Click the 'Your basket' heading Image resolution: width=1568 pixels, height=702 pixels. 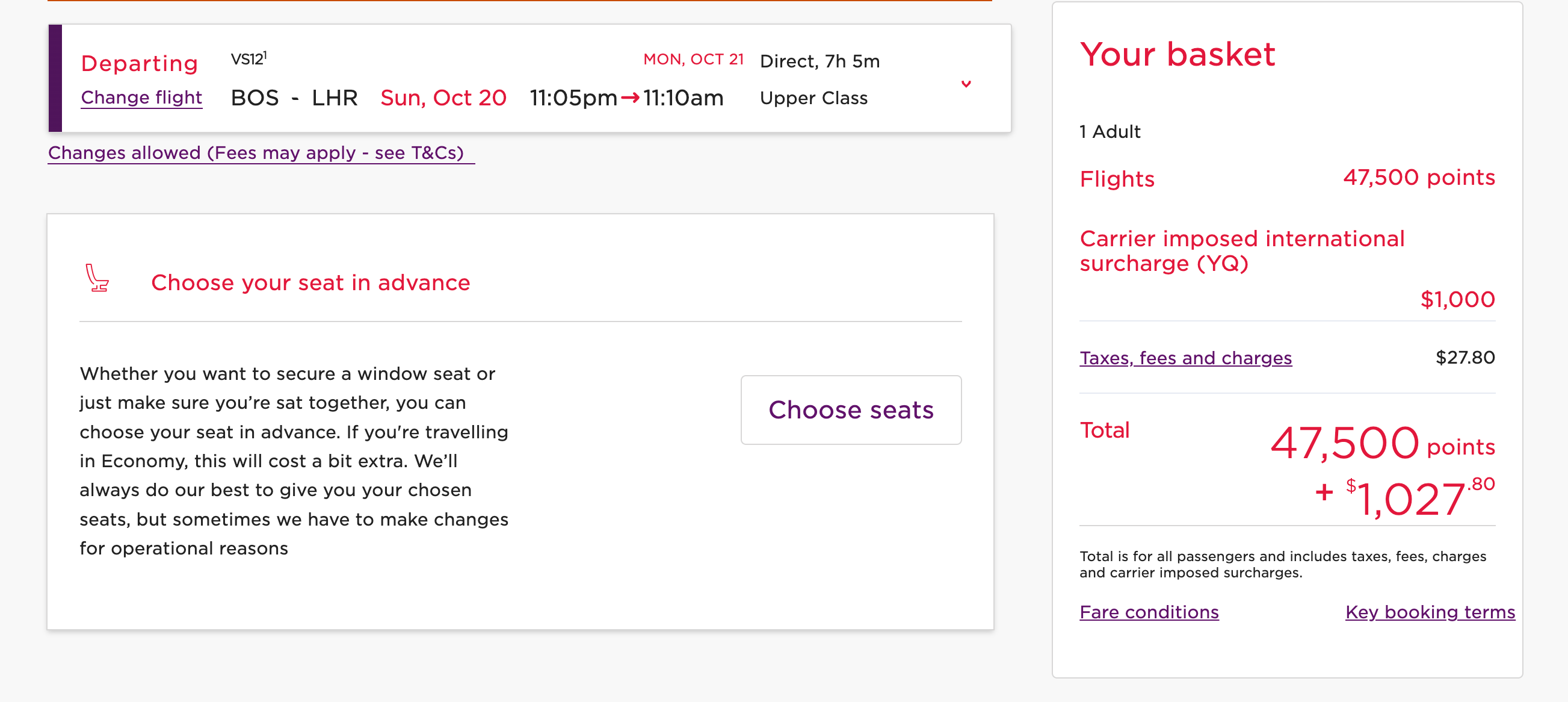point(1178,54)
